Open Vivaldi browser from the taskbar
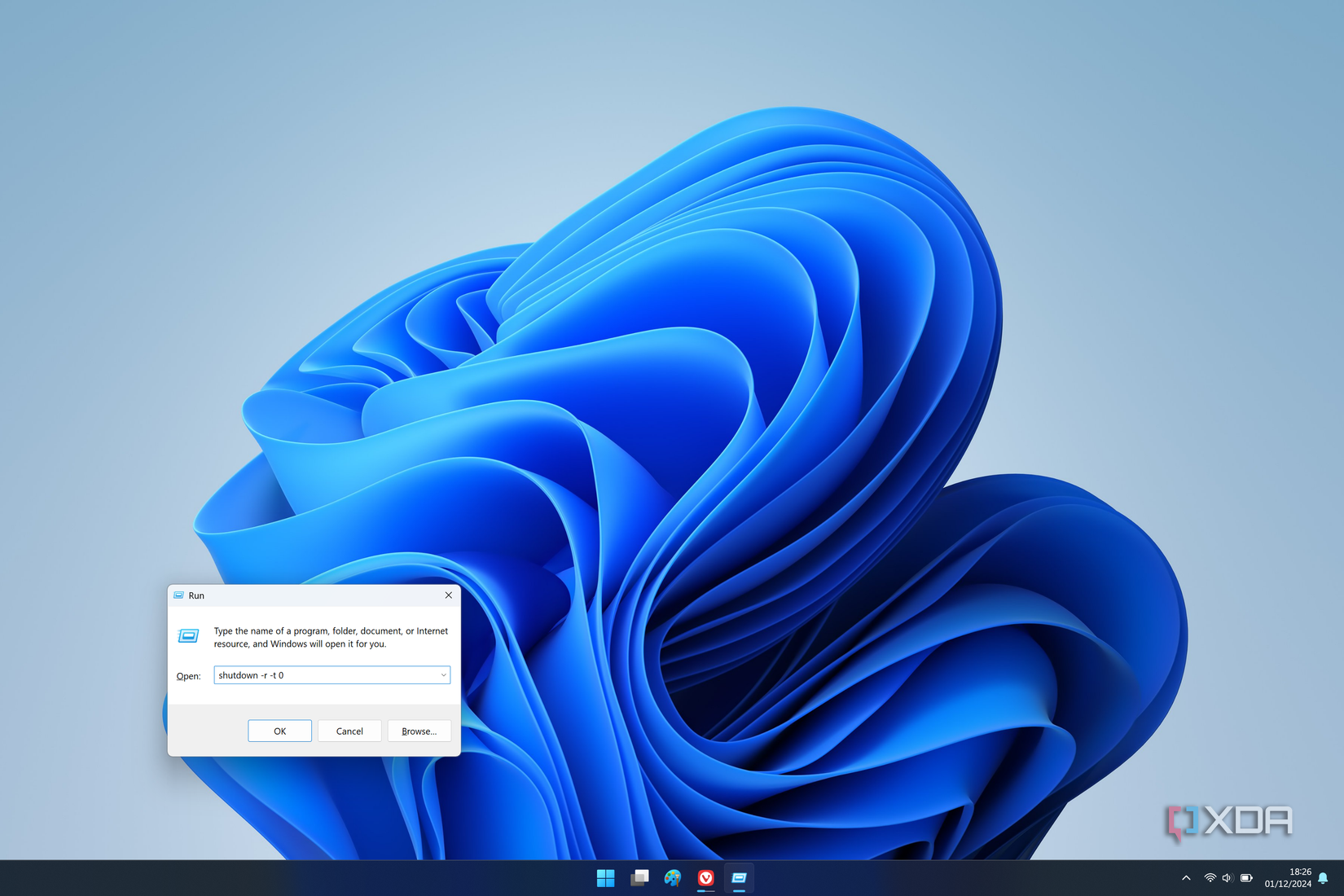This screenshot has height=896, width=1344. (706, 878)
